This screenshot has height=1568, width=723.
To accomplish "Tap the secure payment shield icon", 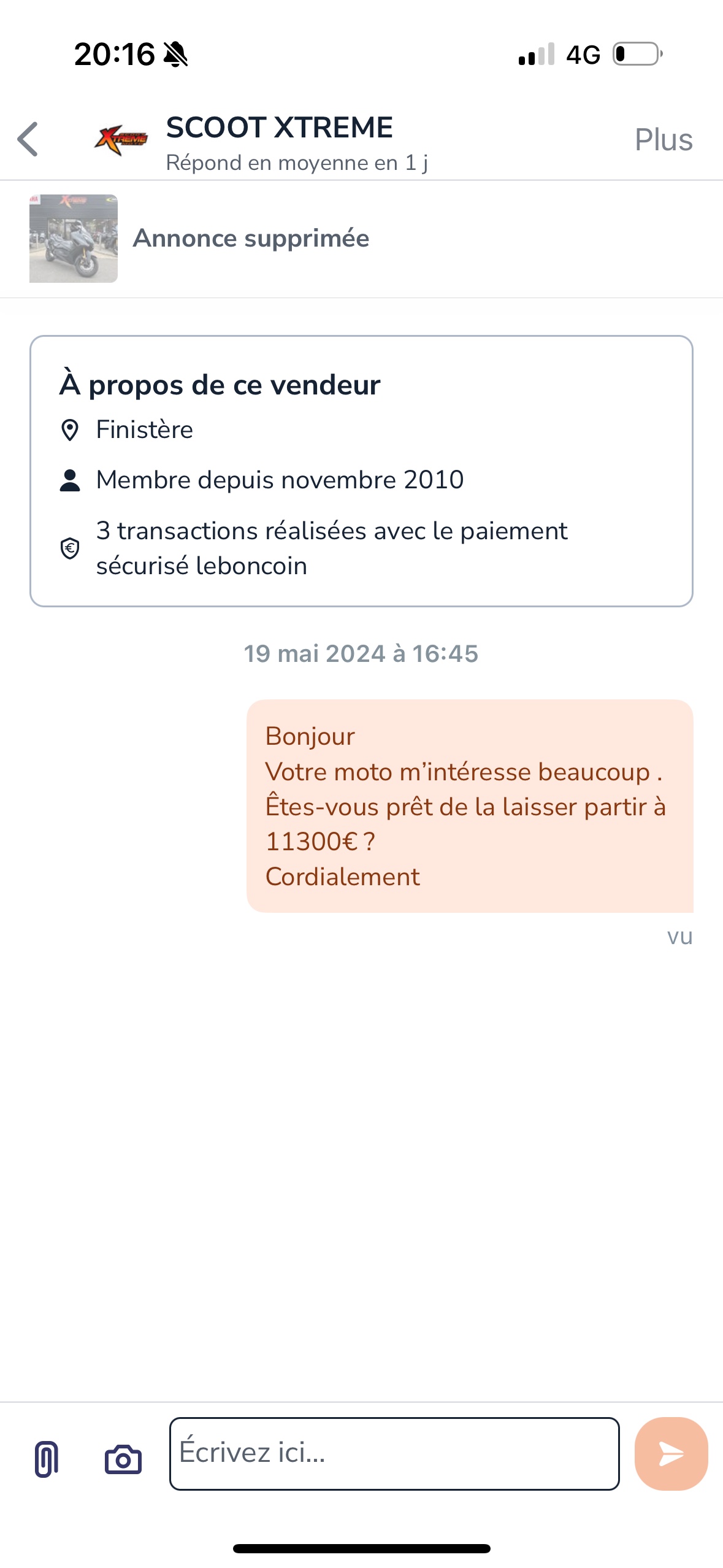I will (x=70, y=548).
